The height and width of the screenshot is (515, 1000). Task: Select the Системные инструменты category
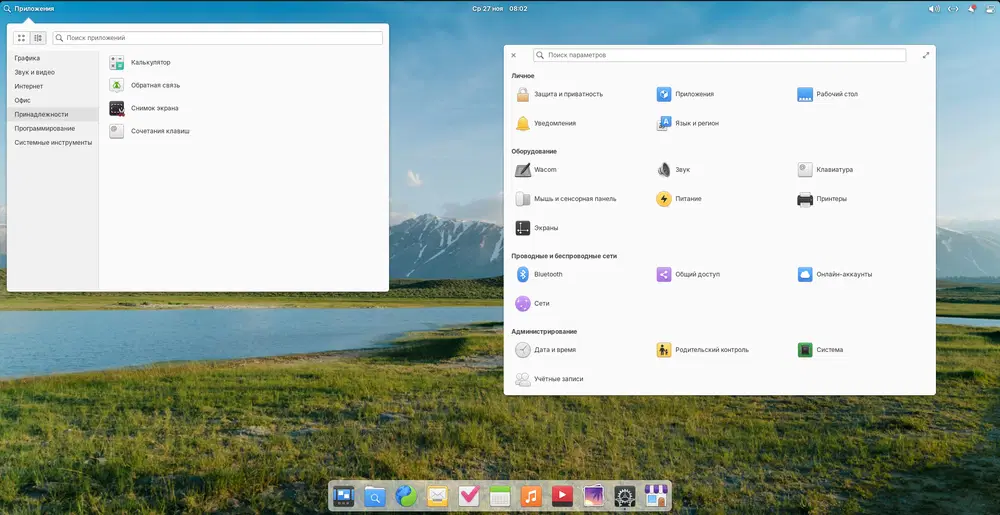click(x=53, y=142)
